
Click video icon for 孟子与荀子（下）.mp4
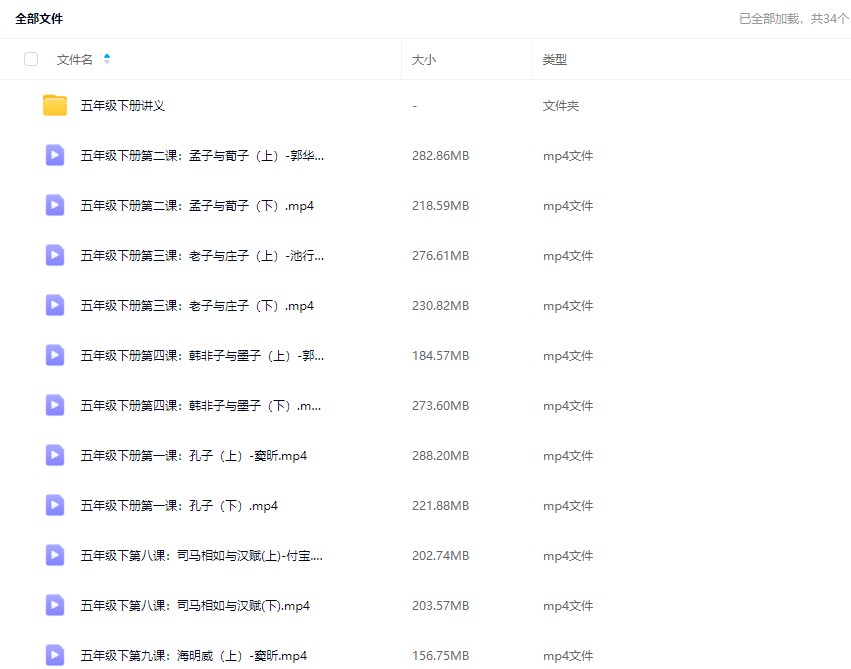[x=55, y=205]
